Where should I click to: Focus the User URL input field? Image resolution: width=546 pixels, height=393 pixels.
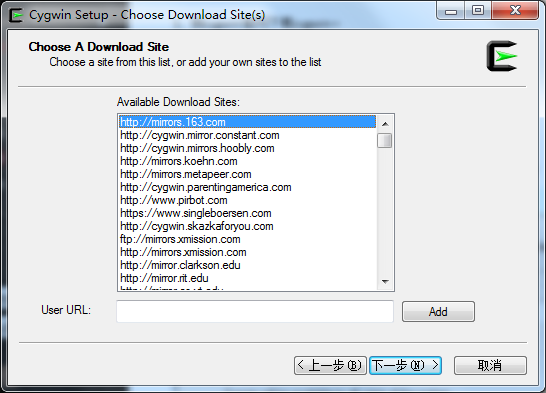(x=255, y=311)
